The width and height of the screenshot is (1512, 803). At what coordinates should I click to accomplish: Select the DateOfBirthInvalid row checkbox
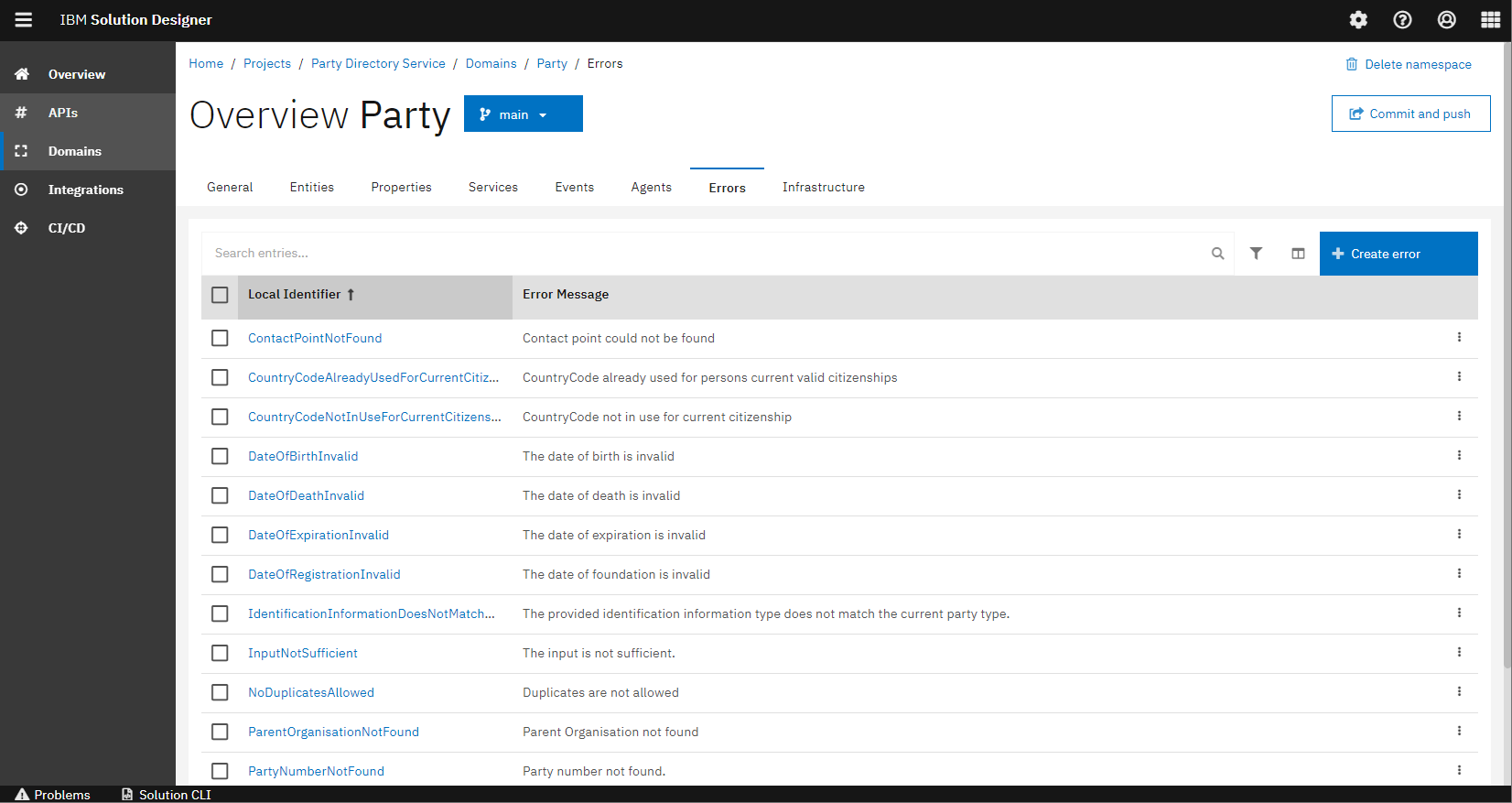(220, 456)
